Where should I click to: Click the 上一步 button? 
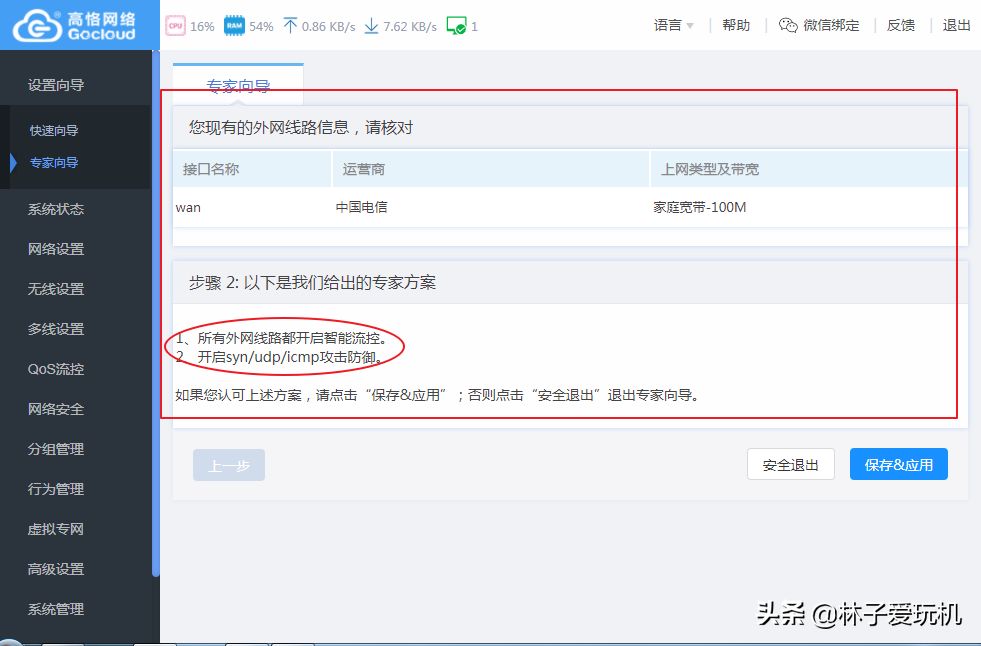coord(229,465)
